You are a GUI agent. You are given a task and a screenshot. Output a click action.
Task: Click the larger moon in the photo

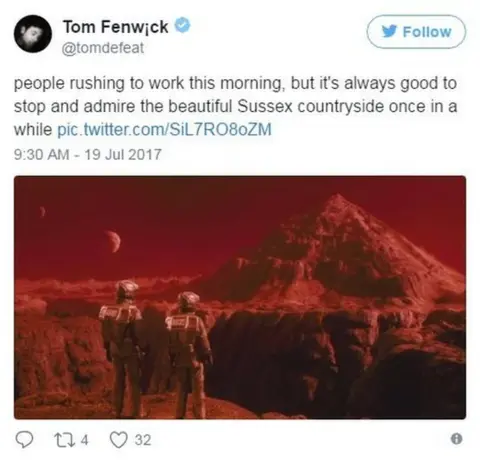coord(113,241)
